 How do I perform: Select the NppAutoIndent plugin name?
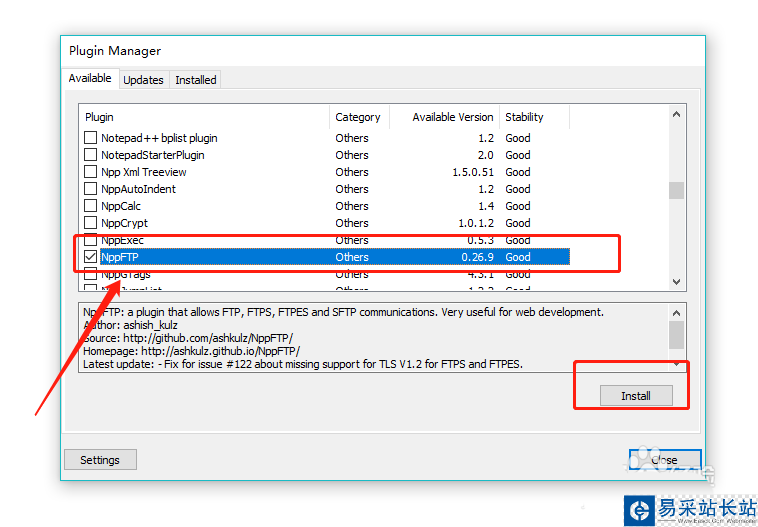tap(138, 189)
